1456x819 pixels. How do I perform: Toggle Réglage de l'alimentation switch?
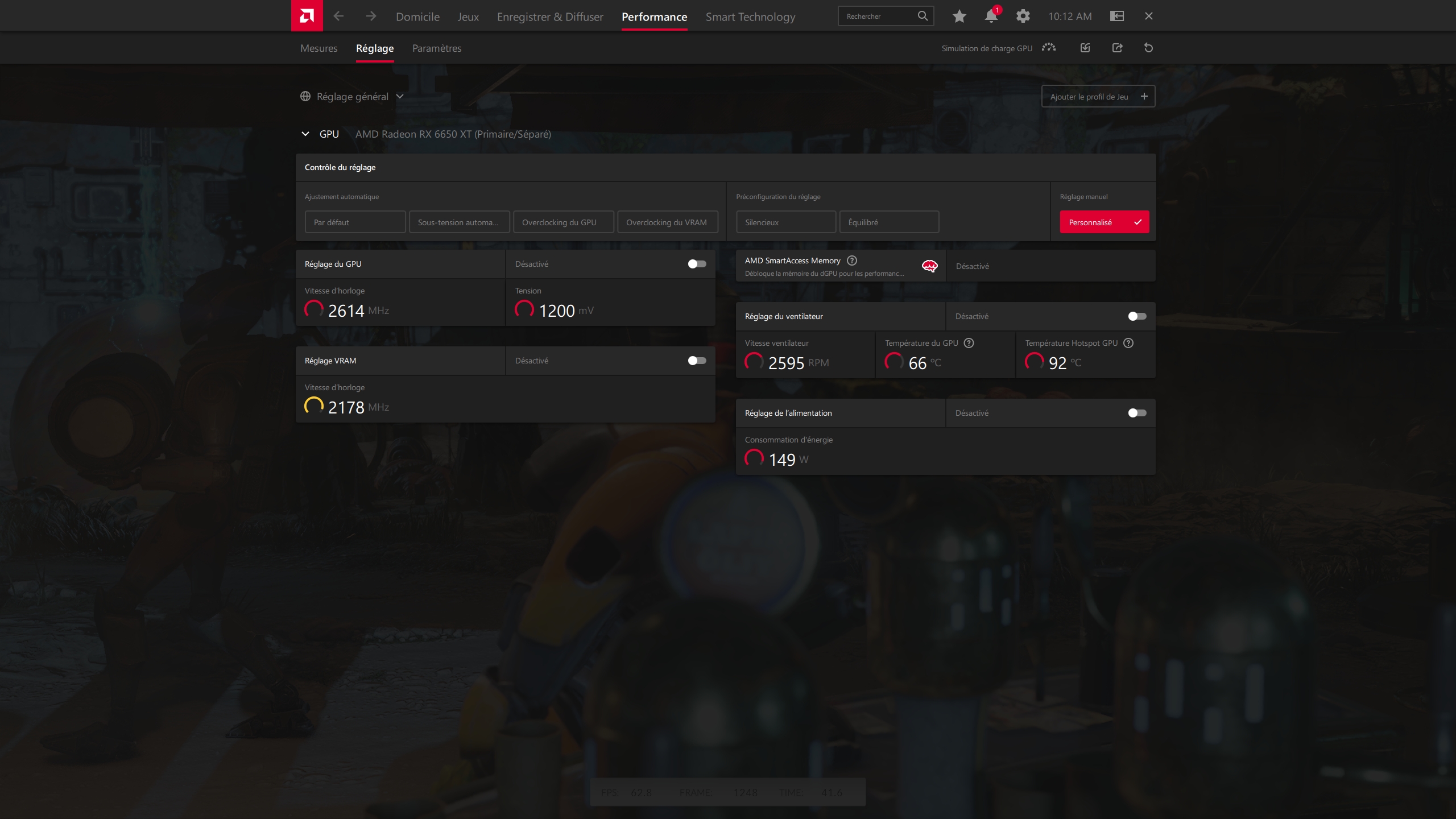1137,413
